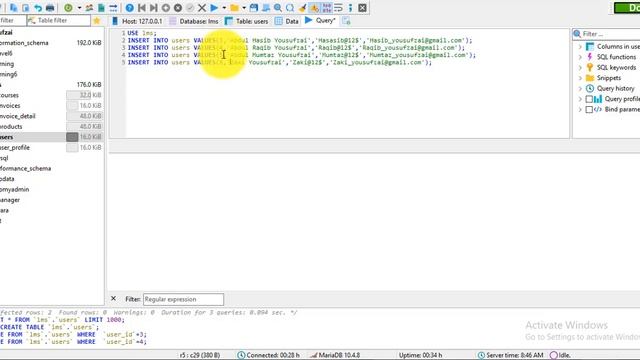Screen dimensions: 640x360
Task: Switch to the Host: 127.0.0.1 tab
Action: [138, 21]
